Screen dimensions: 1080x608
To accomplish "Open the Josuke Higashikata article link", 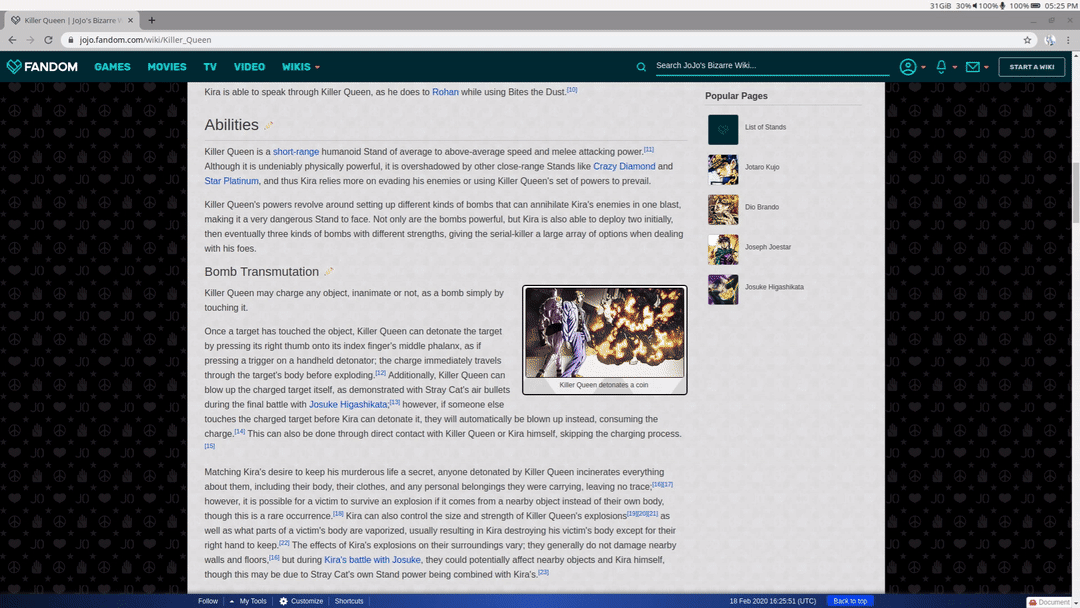I will [348, 404].
